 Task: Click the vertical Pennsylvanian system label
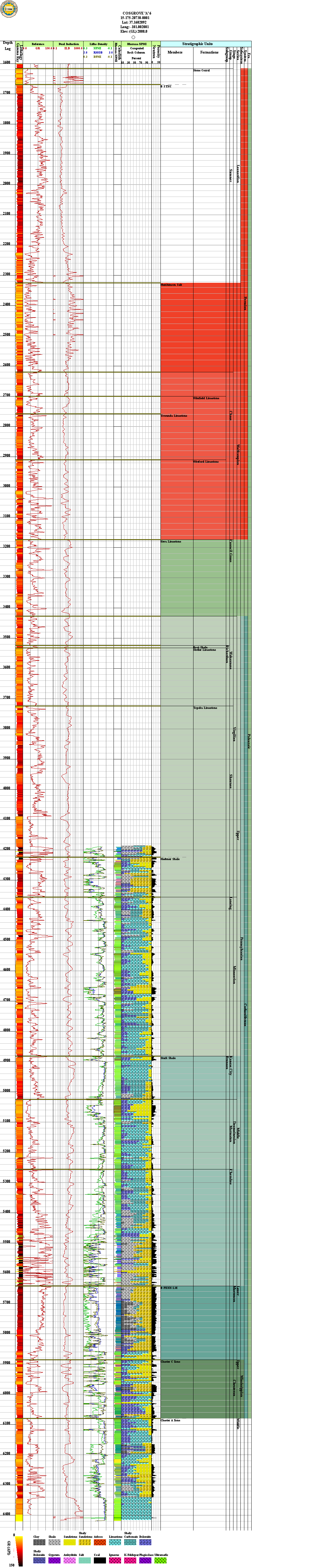click(242, 948)
